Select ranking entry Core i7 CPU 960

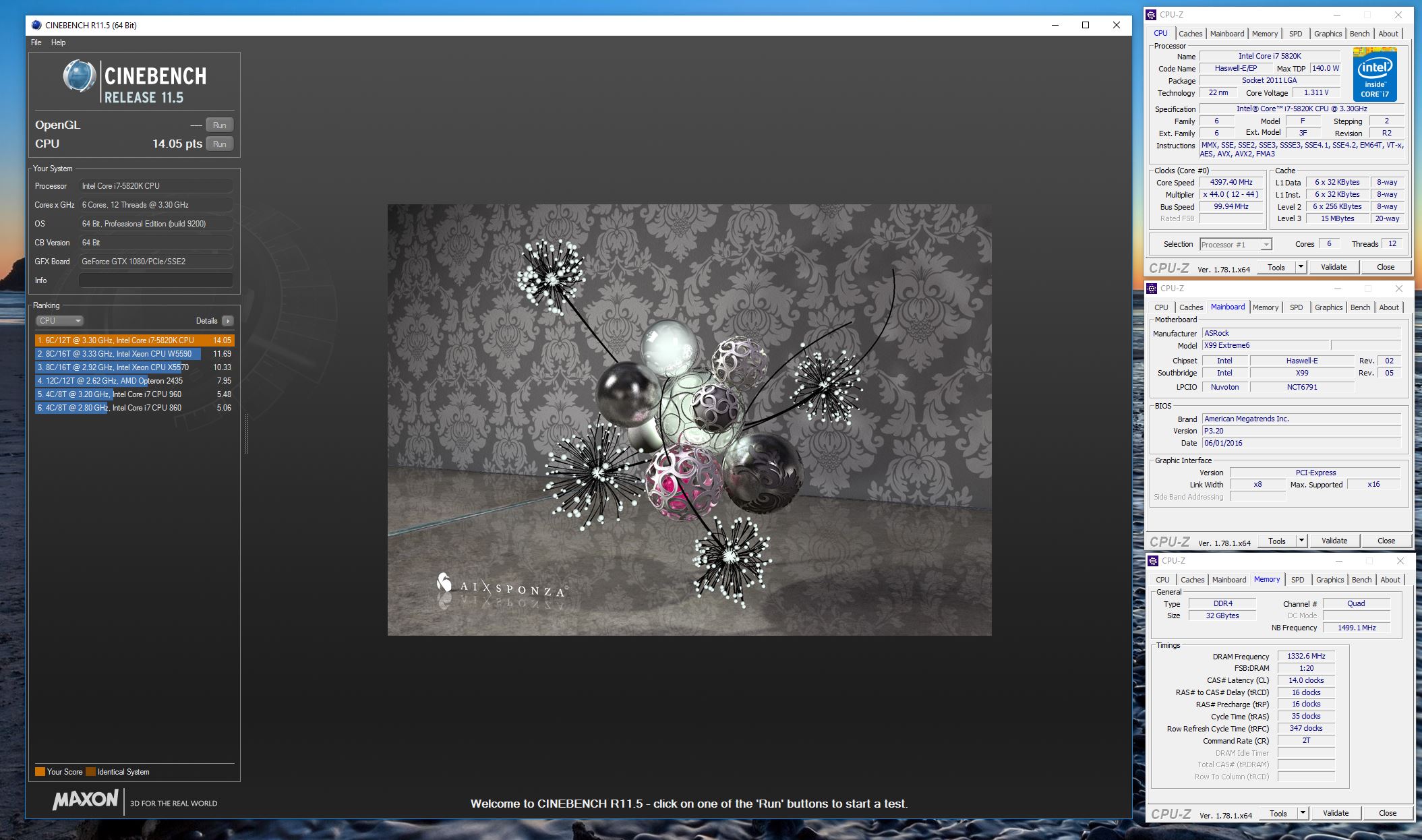pyautogui.click(x=134, y=394)
